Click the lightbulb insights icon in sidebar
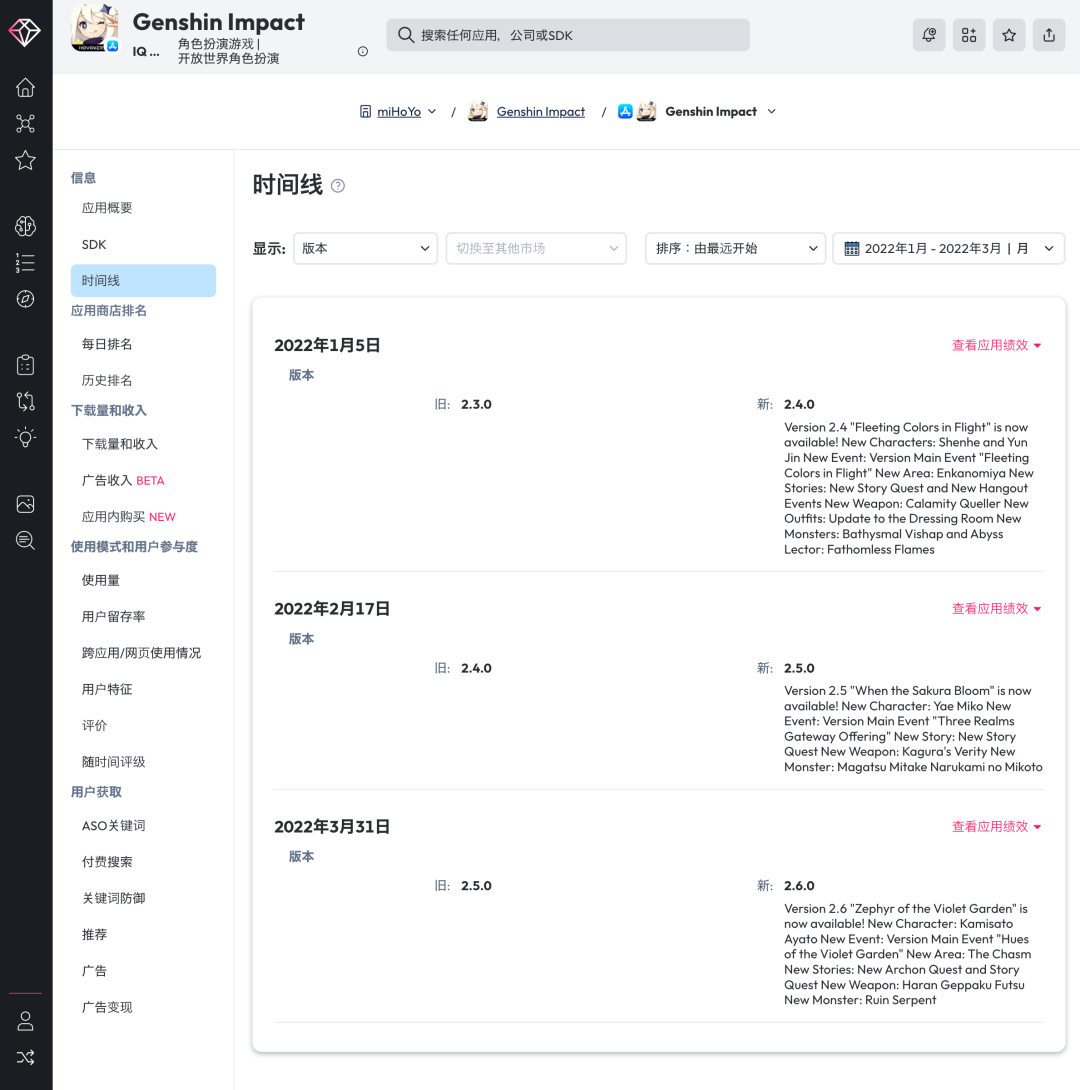Image resolution: width=1080 pixels, height=1090 pixels. point(26,437)
